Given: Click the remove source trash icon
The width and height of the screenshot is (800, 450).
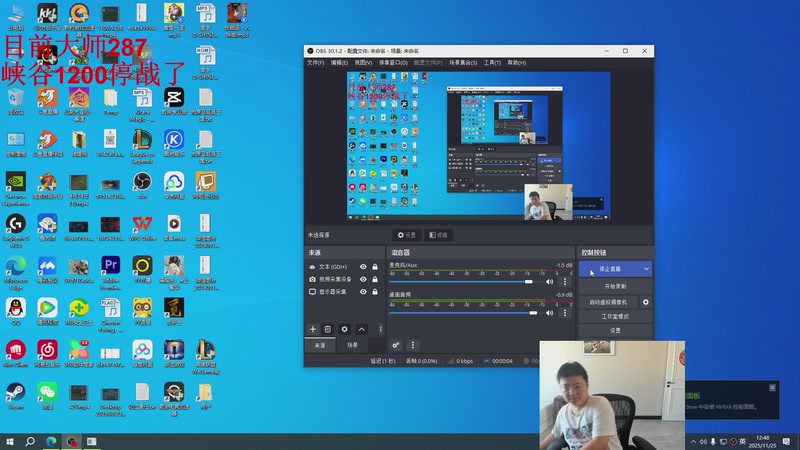Looking at the screenshot, I should (x=328, y=329).
